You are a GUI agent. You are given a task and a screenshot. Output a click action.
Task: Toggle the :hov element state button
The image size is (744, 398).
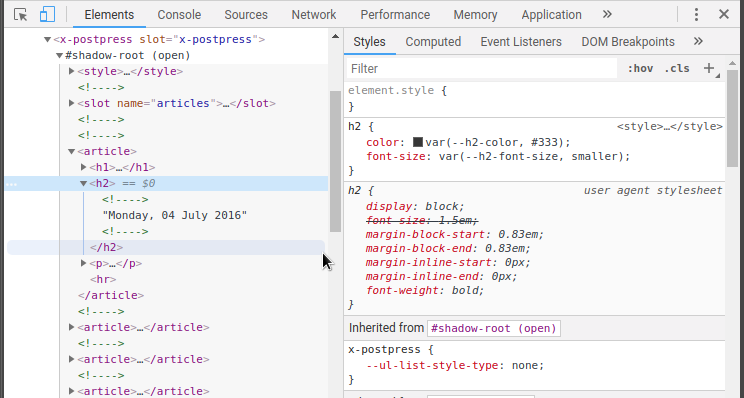point(640,68)
